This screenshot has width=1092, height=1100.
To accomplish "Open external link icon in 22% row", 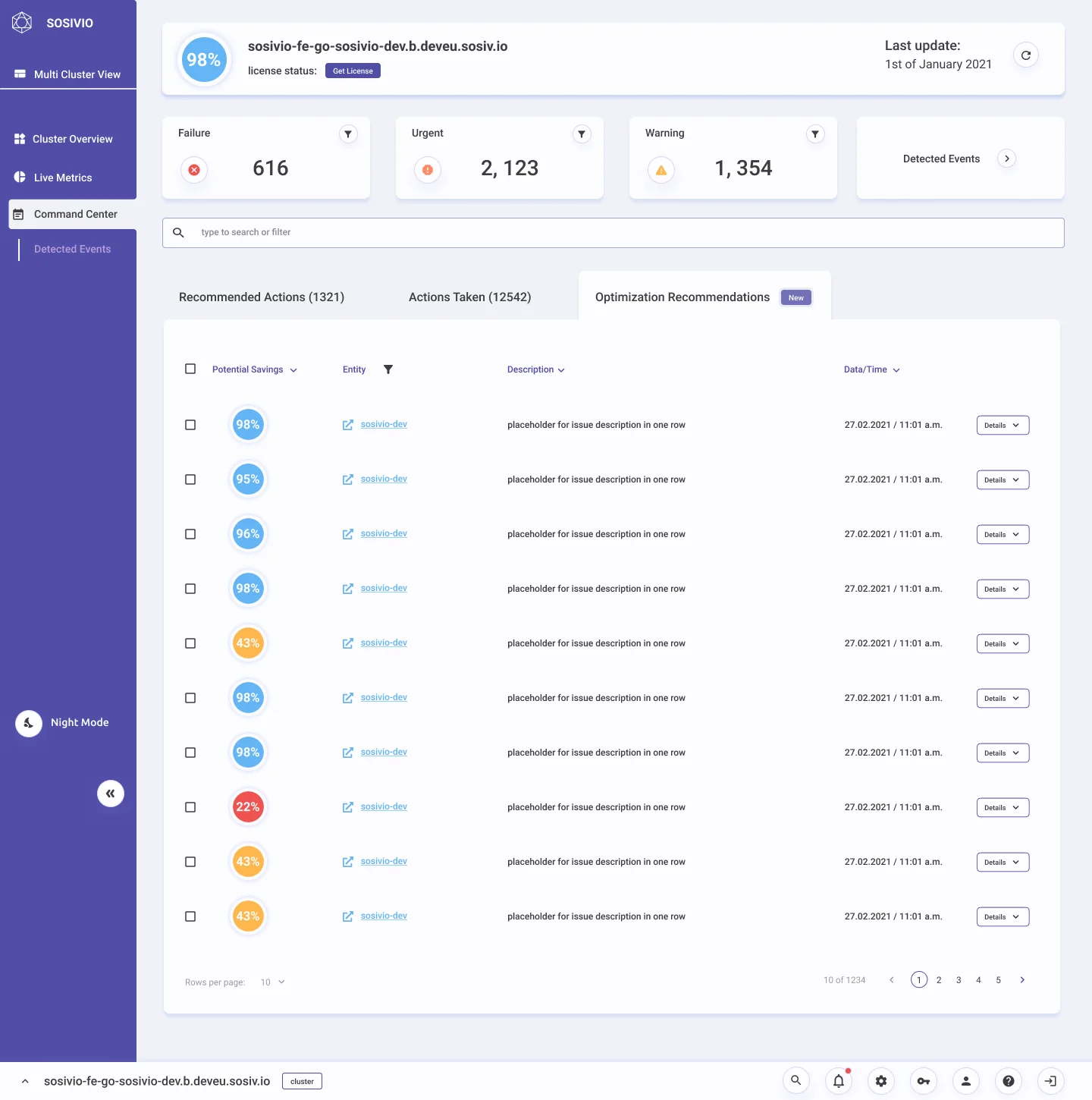I will pos(348,807).
